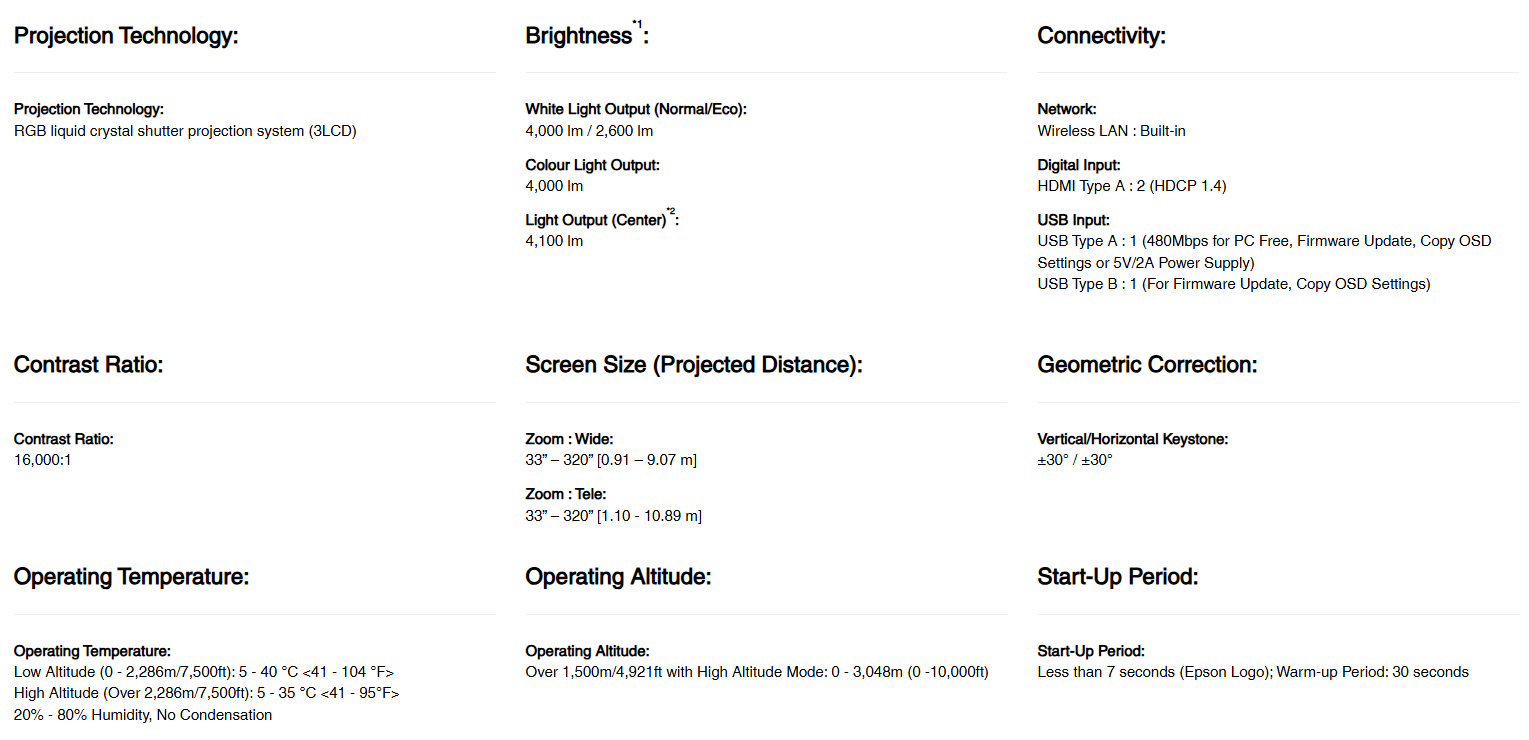Viewport: 1529px width, 740px height.
Task: Click the Vertical/Horizontal Keystone label
Action: 1132,439
